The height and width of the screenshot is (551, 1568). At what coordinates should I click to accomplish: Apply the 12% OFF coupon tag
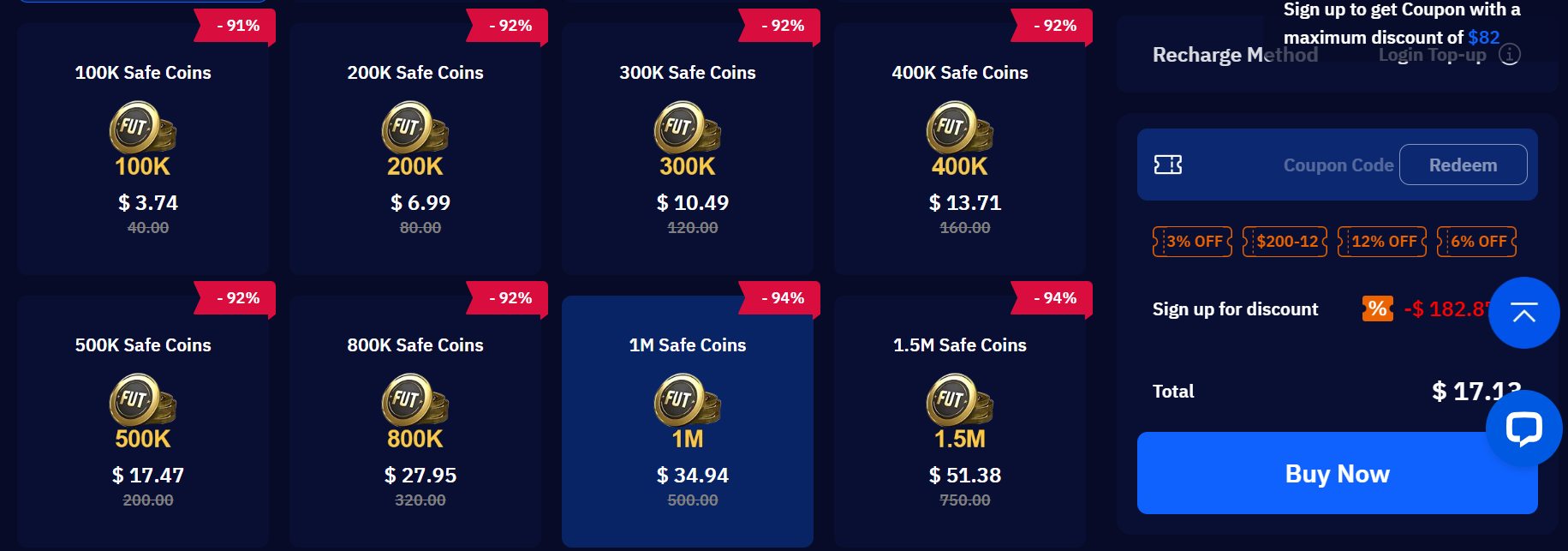1382,242
